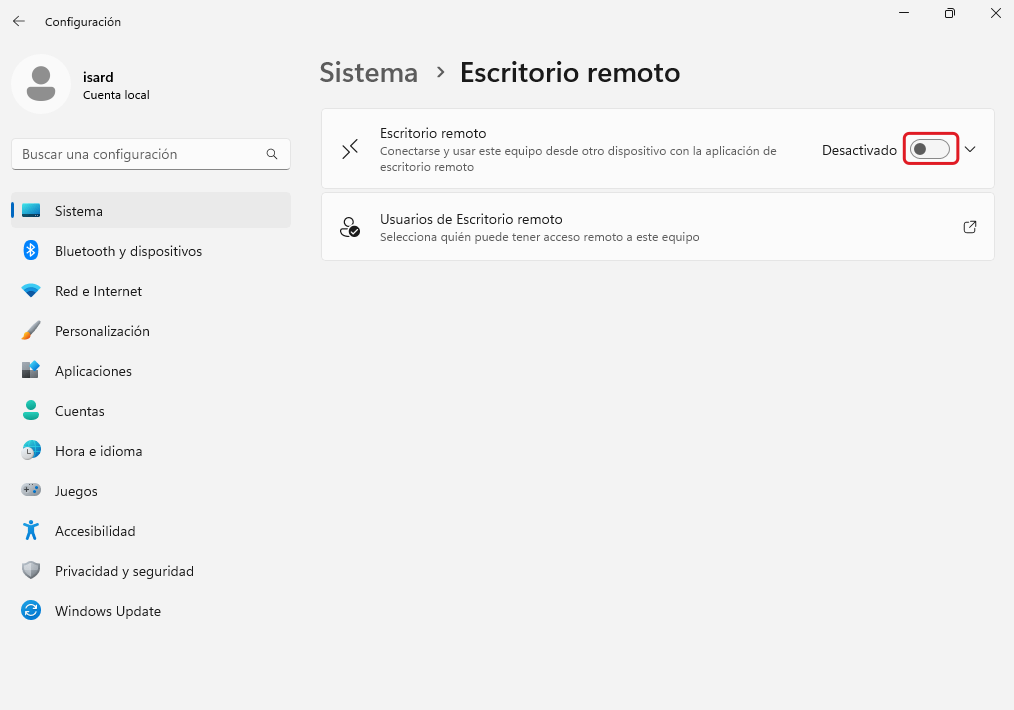Click the Accesibilidad person icon

click(x=31, y=531)
